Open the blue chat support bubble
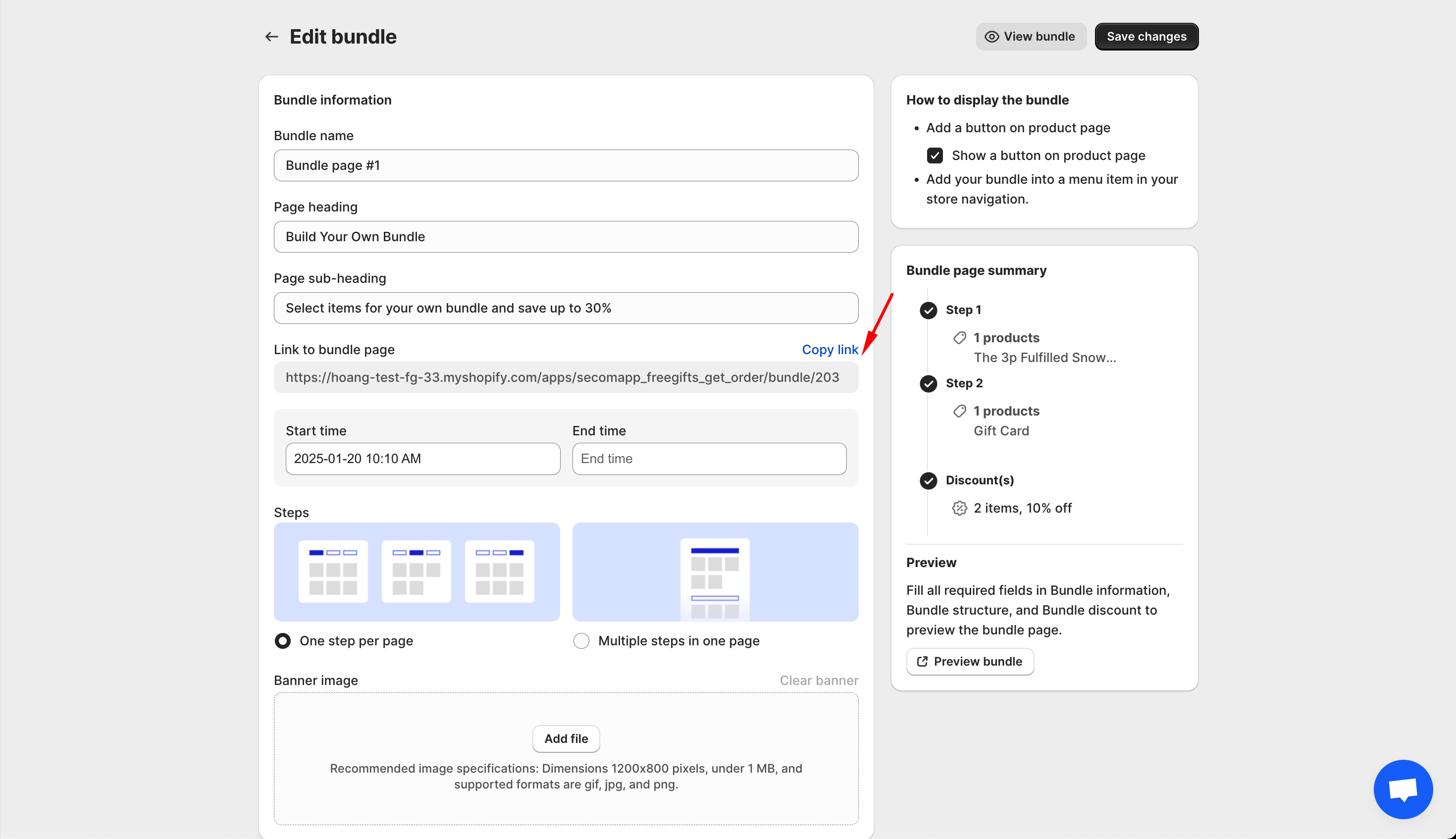 click(1403, 789)
